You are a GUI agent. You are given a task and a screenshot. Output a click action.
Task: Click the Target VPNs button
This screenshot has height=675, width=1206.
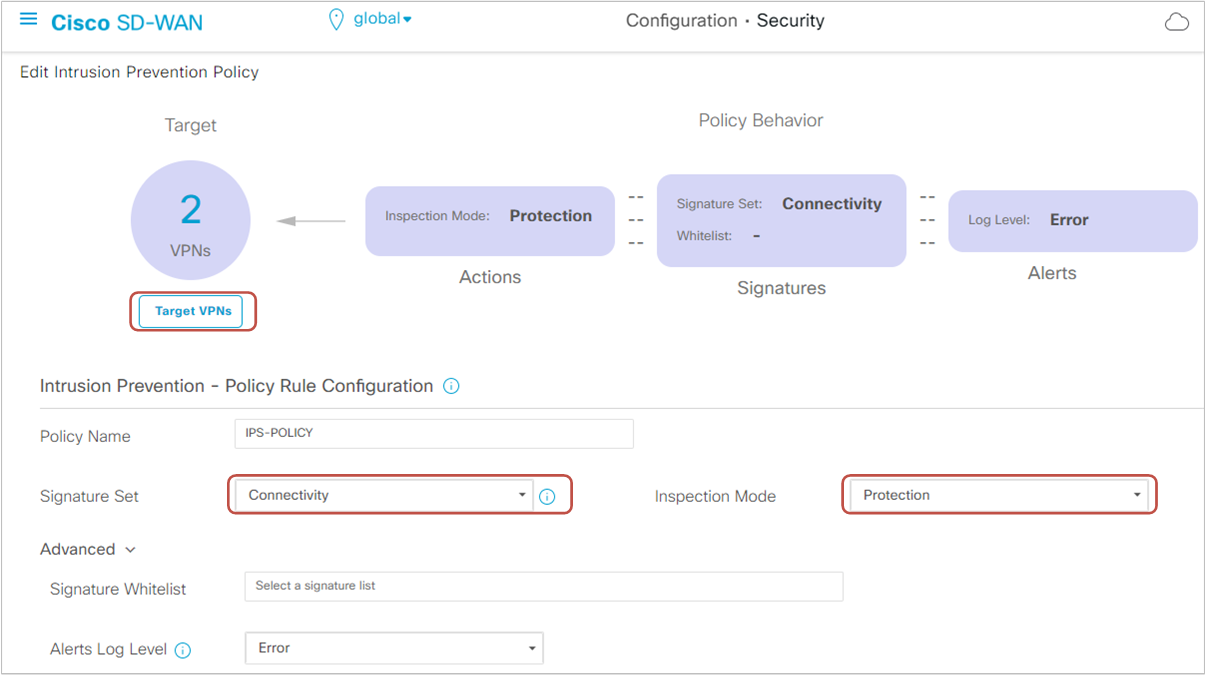click(191, 311)
